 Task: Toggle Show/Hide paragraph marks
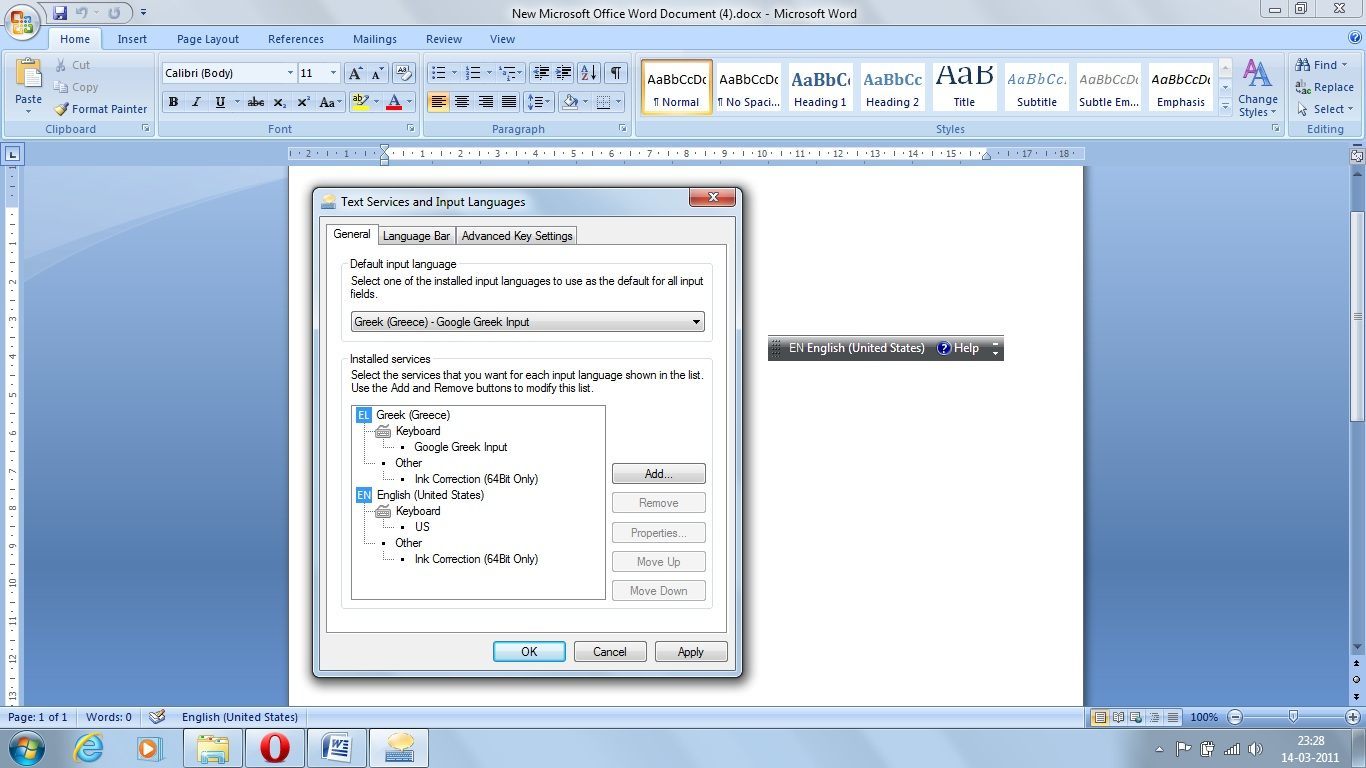(x=616, y=73)
